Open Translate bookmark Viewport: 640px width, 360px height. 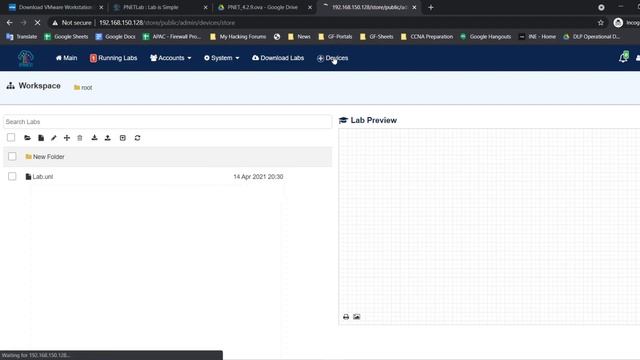click(x=22, y=37)
